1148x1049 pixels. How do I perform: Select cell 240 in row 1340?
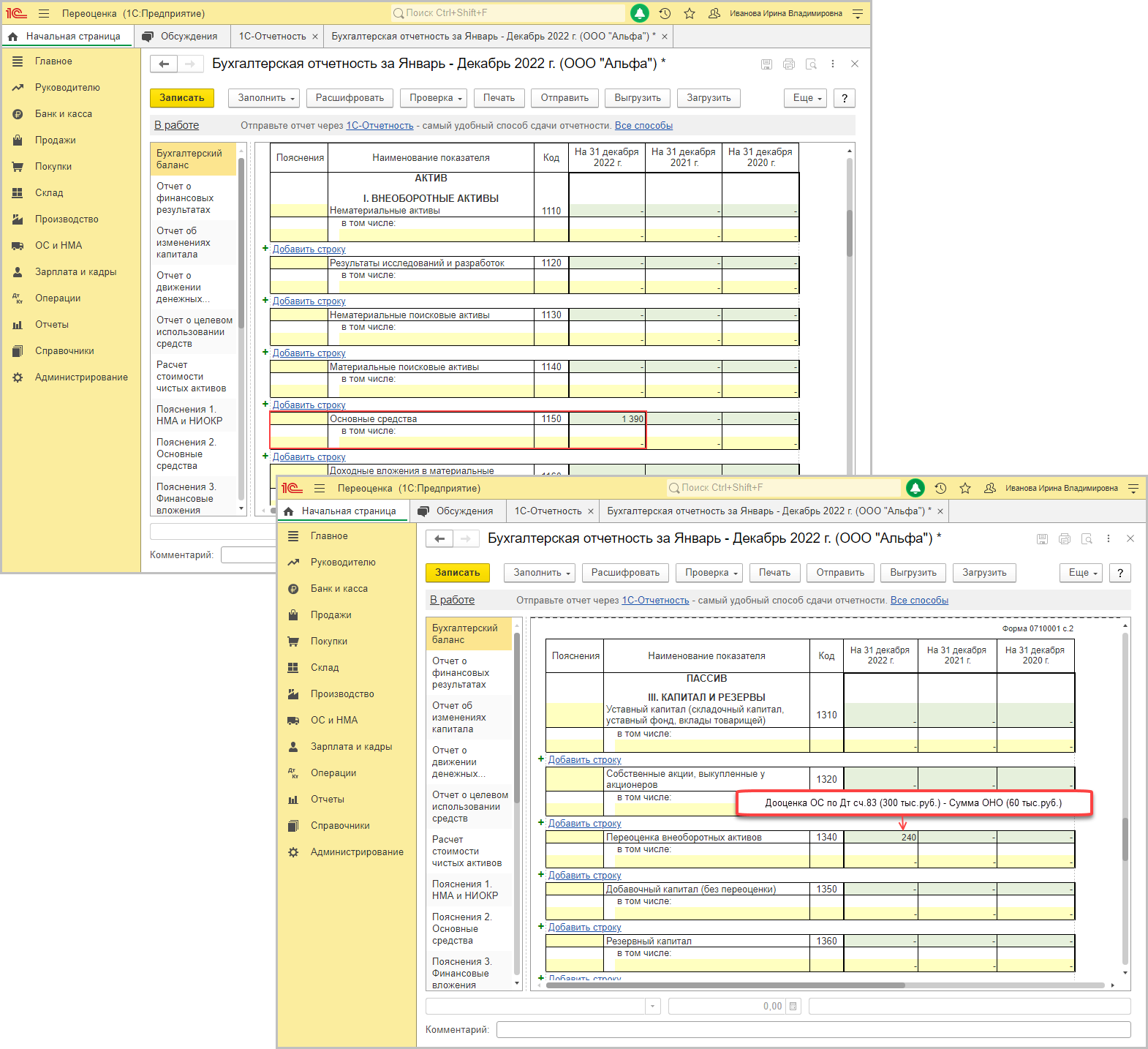coord(880,838)
